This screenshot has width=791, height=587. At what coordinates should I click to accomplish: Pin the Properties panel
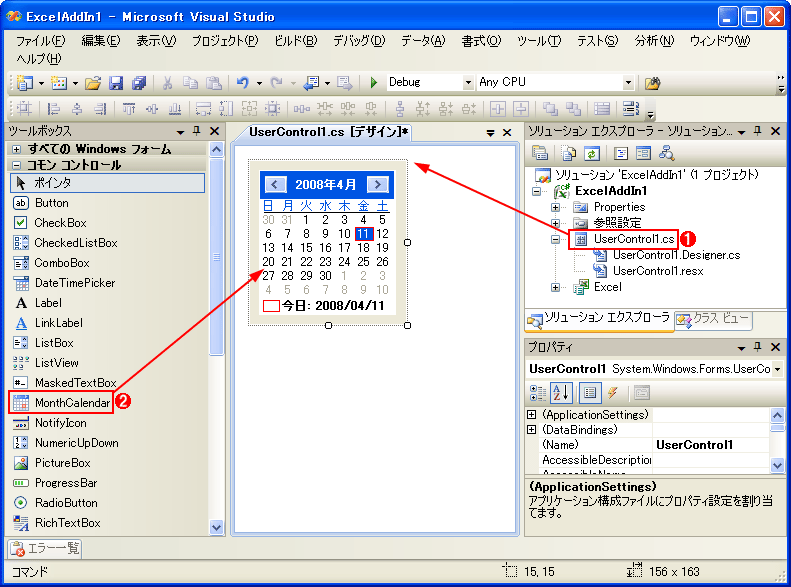tap(758, 347)
